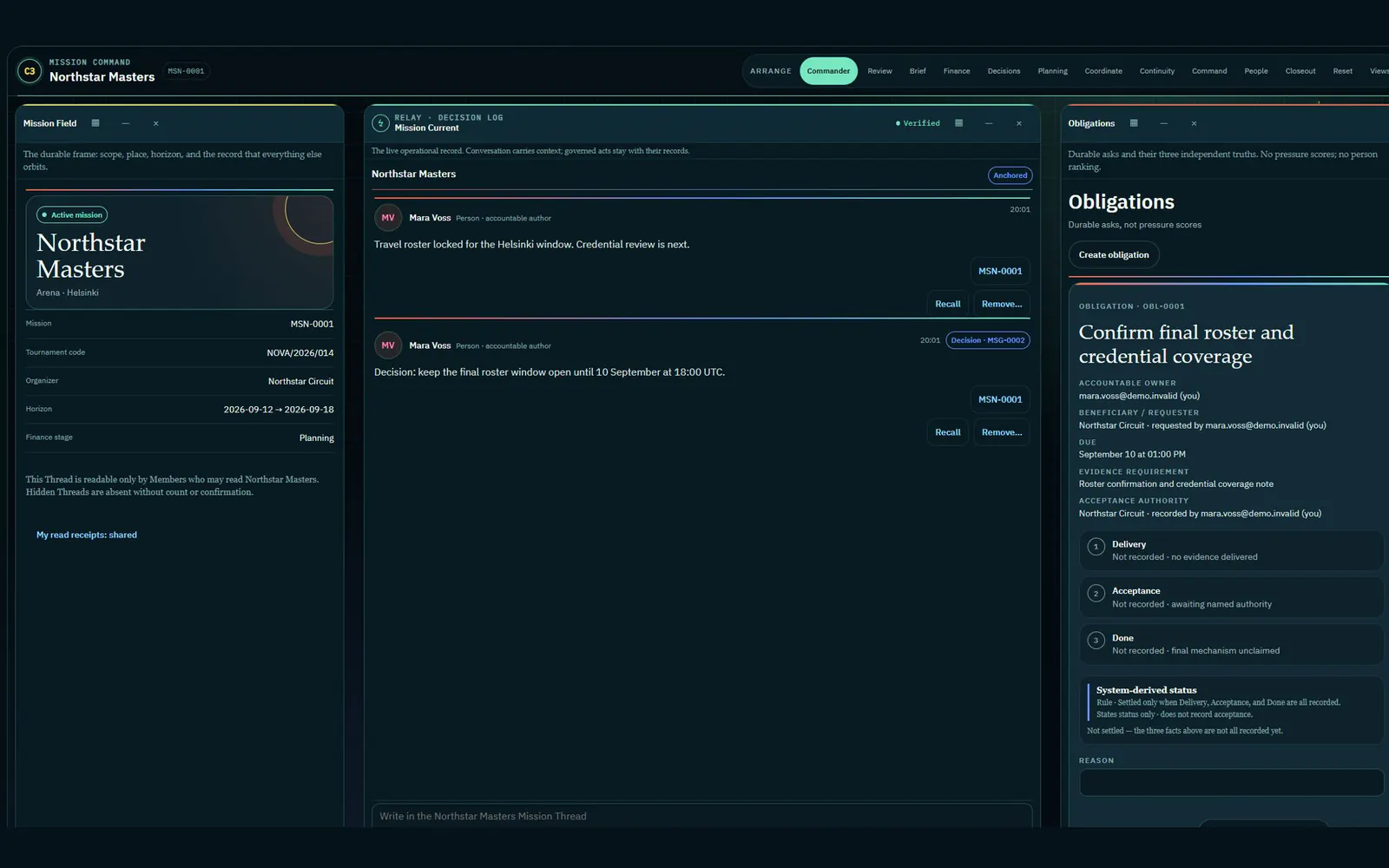Minimize the Obligations panel
Screen dimensions: 1389x868
[x=1164, y=123]
